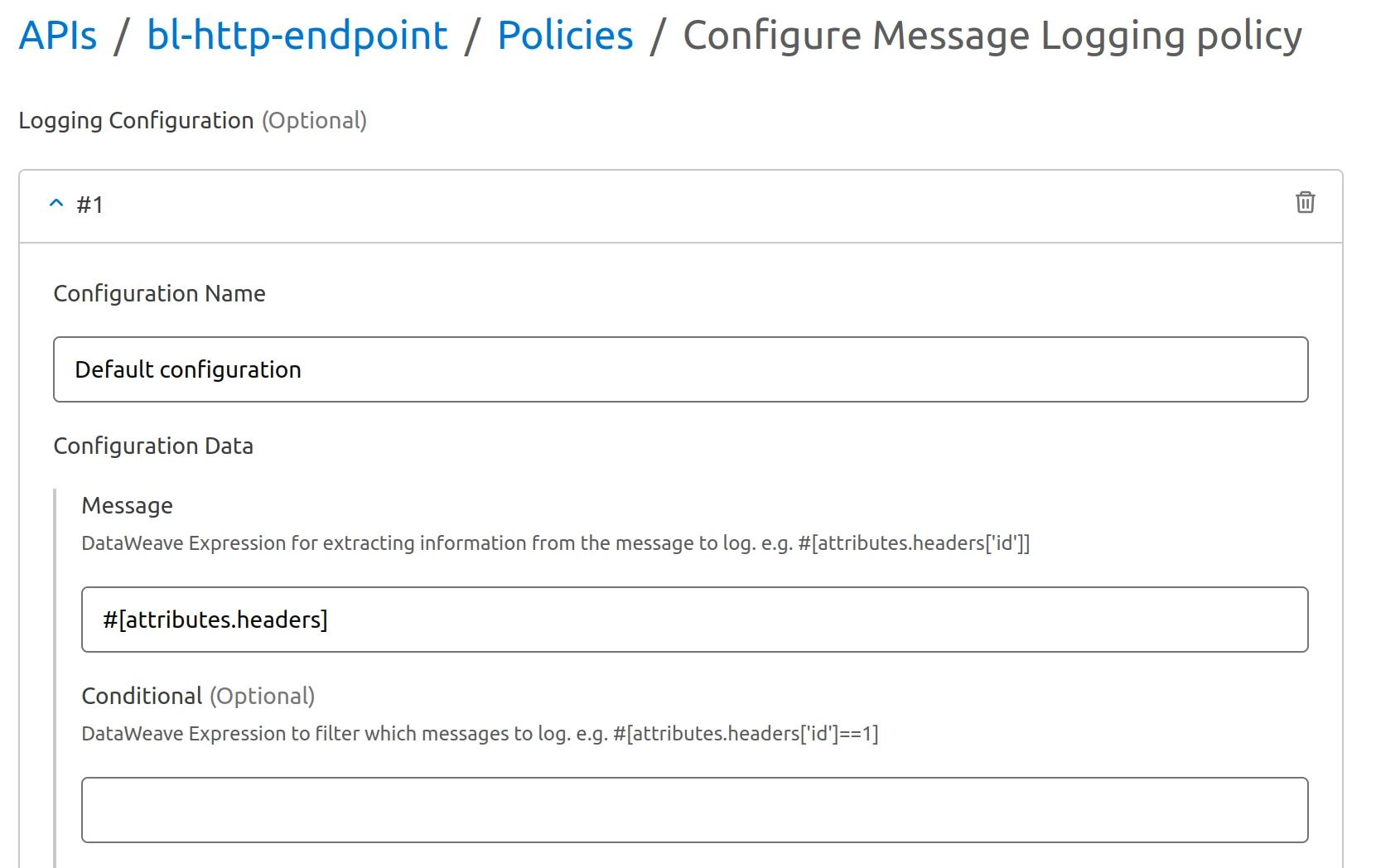This screenshot has width=1400, height=868.
Task: Click the (Optional) text beside Logging Configuration
Action: (x=314, y=121)
